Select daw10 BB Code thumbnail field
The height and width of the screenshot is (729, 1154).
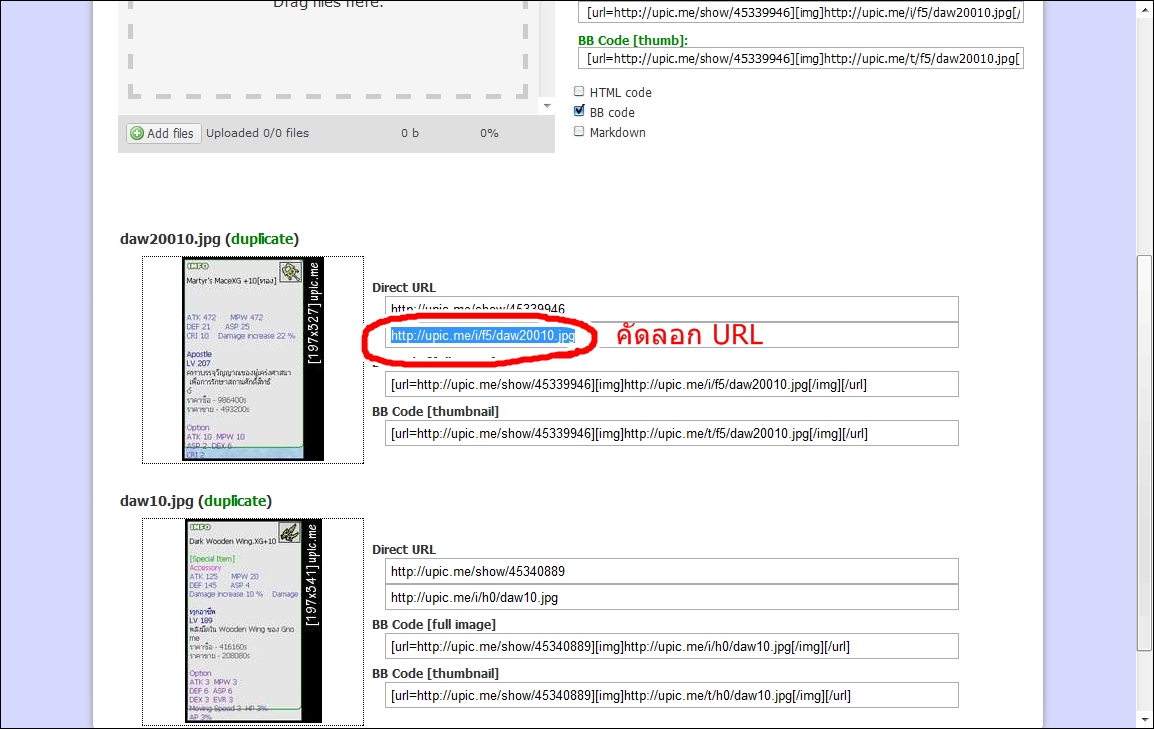671,695
